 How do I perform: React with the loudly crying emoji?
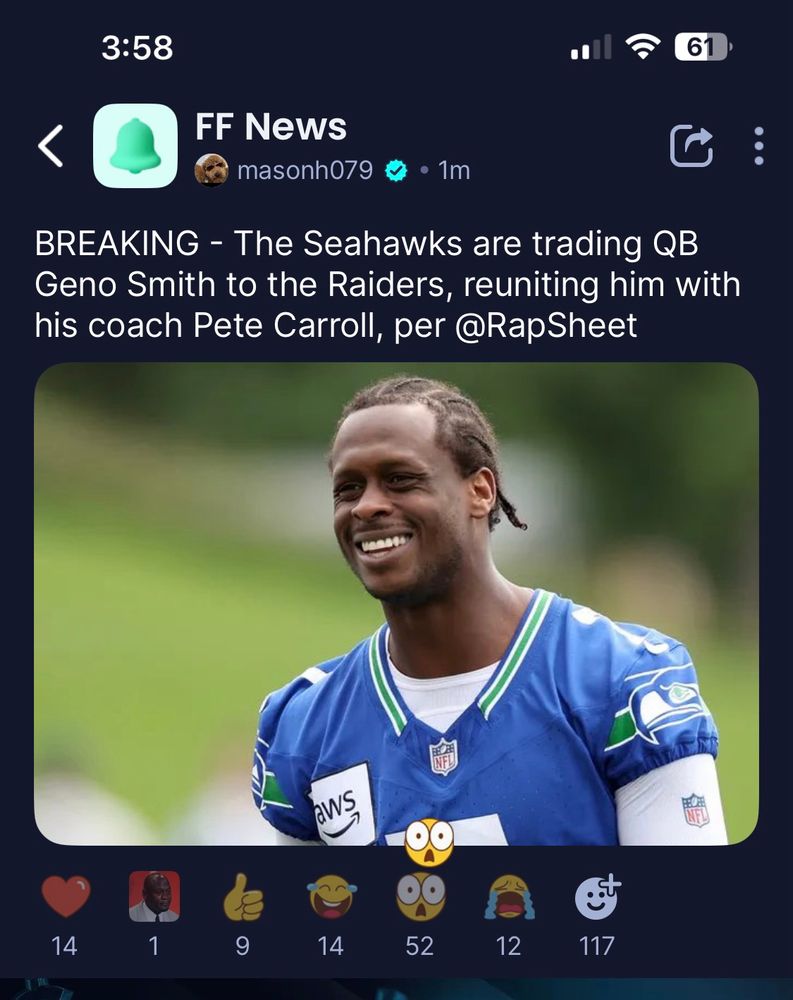pos(509,896)
